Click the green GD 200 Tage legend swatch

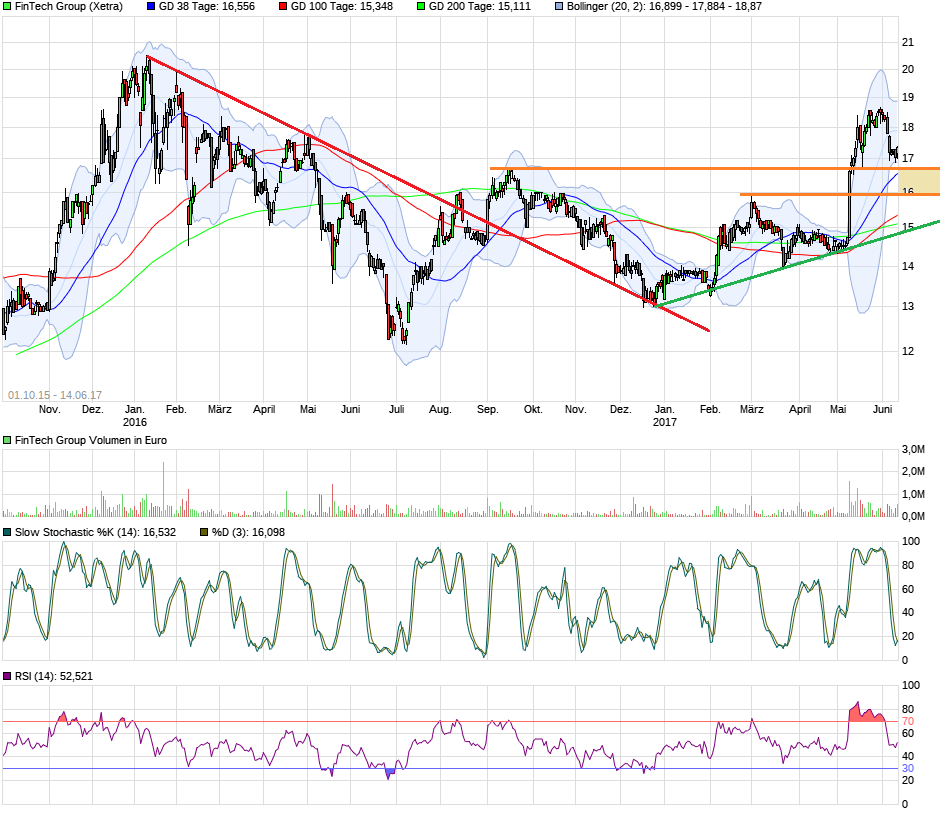[421, 6]
